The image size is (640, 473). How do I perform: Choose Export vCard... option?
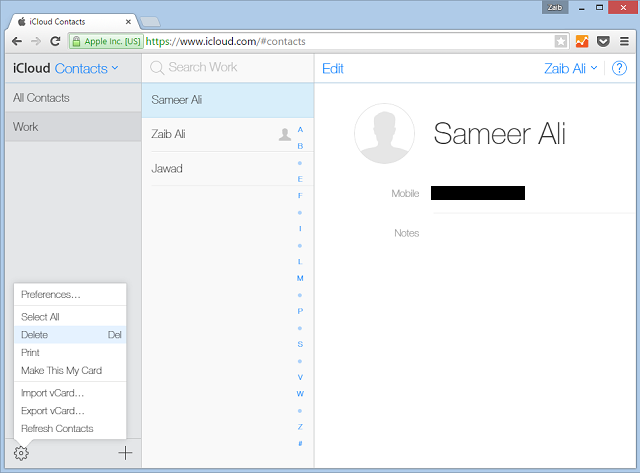click(70, 411)
